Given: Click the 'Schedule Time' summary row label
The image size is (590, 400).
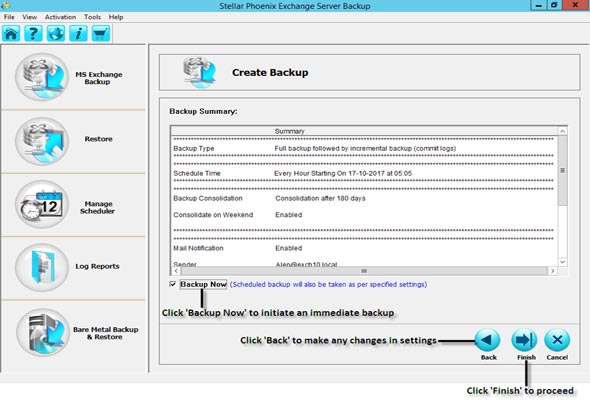Looking at the screenshot, I should pyautogui.click(x=197, y=173).
